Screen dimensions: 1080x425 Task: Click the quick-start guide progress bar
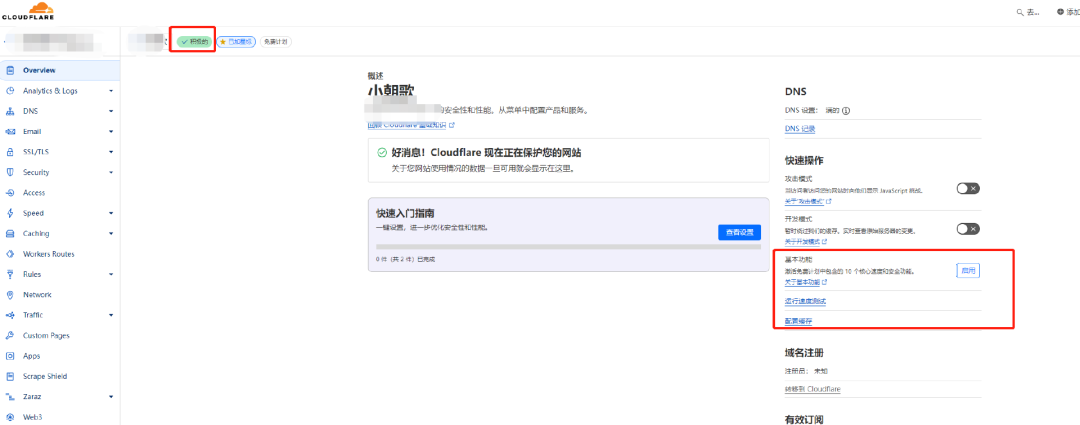pos(568,246)
